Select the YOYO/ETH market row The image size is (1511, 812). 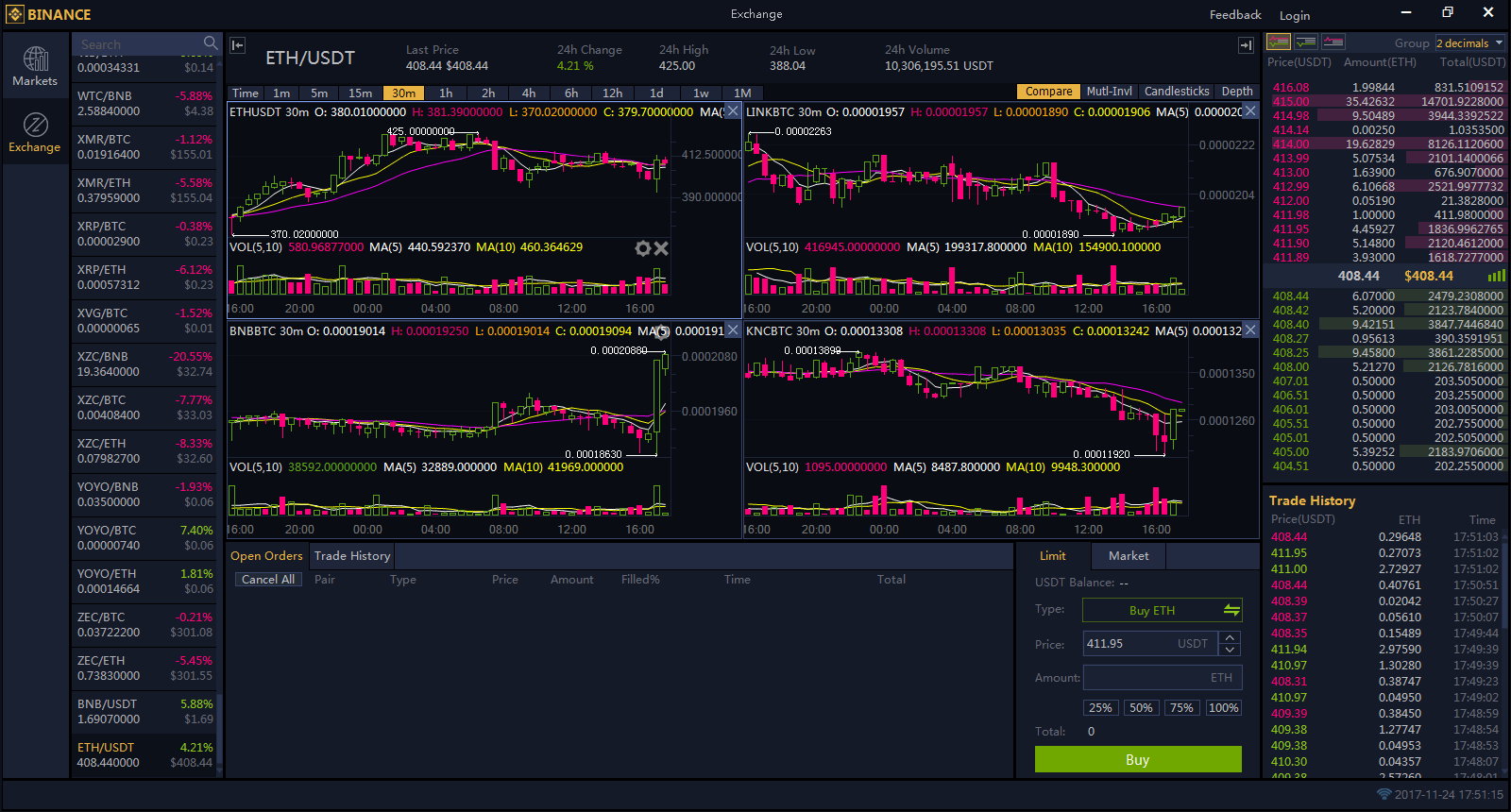(x=144, y=582)
